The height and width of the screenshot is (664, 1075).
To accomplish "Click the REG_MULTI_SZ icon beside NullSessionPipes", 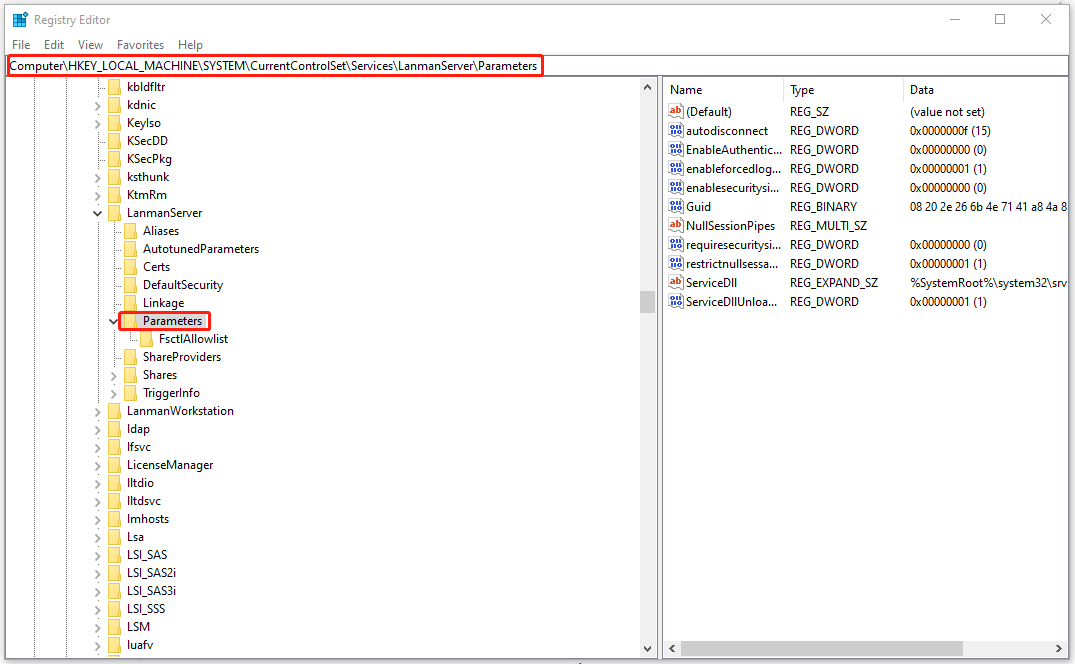I will click(x=676, y=225).
